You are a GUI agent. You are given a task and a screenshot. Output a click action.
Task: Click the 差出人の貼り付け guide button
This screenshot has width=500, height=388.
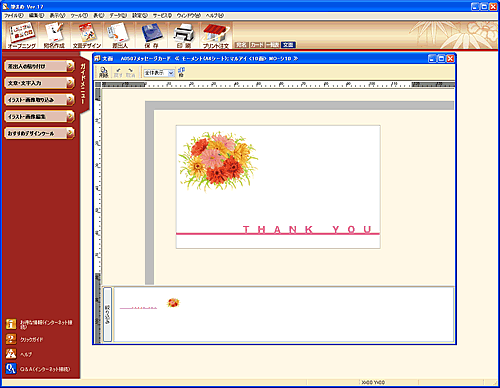tap(39, 66)
